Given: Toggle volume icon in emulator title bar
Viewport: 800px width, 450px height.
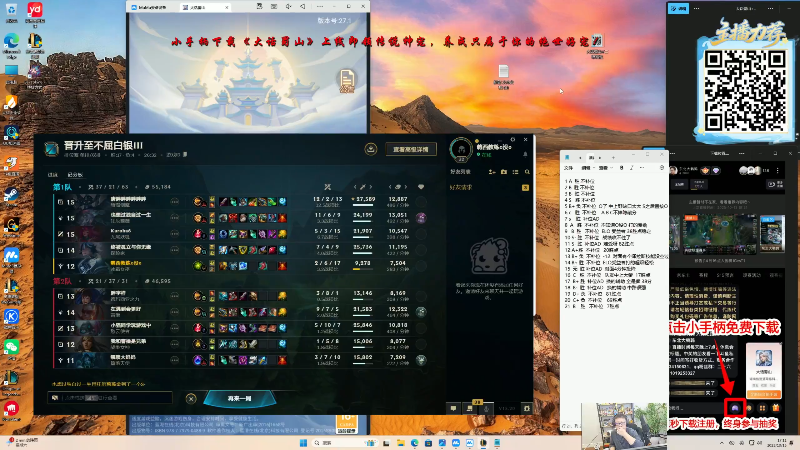Looking at the screenshot, I should (288, 7).
